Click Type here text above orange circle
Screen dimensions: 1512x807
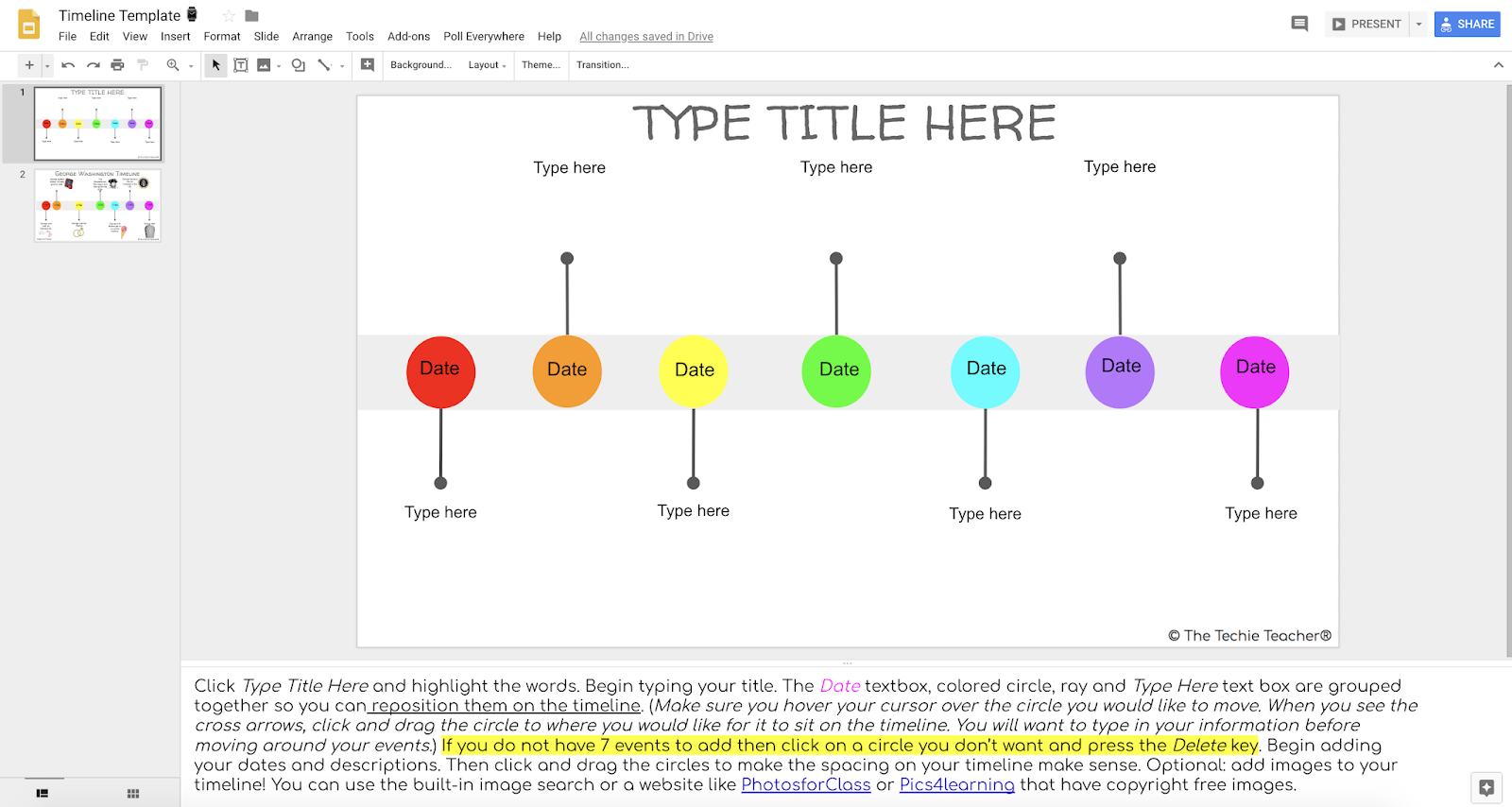point(569,167)
